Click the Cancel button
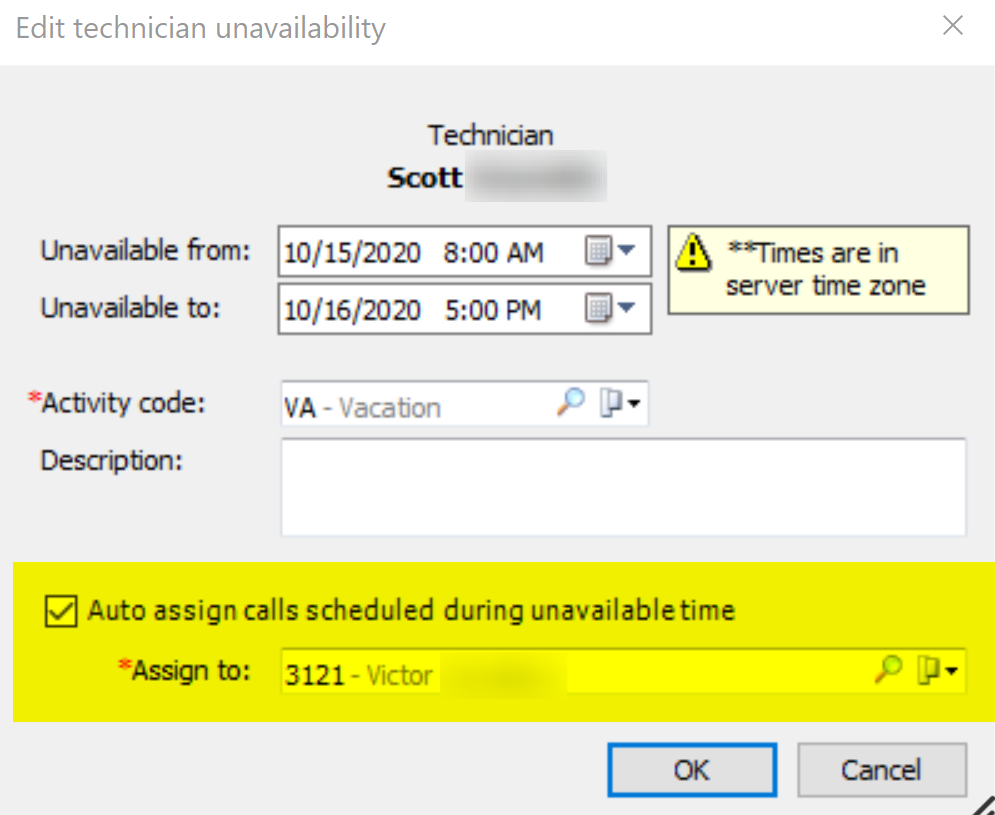The width and height of the screenshot is (995, 815). (882, 770)
